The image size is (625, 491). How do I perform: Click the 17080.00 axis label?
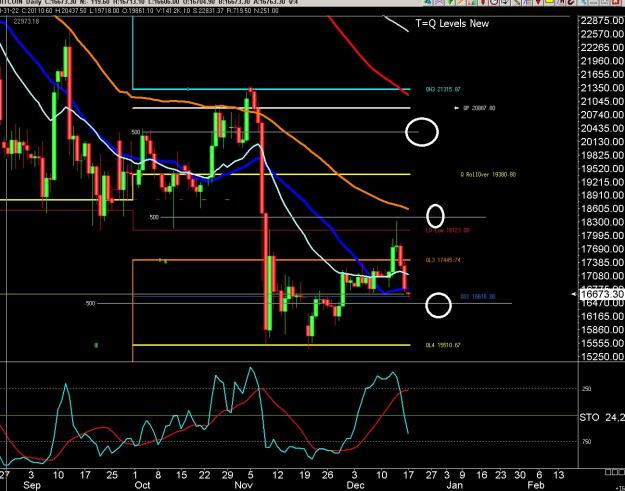603,276
